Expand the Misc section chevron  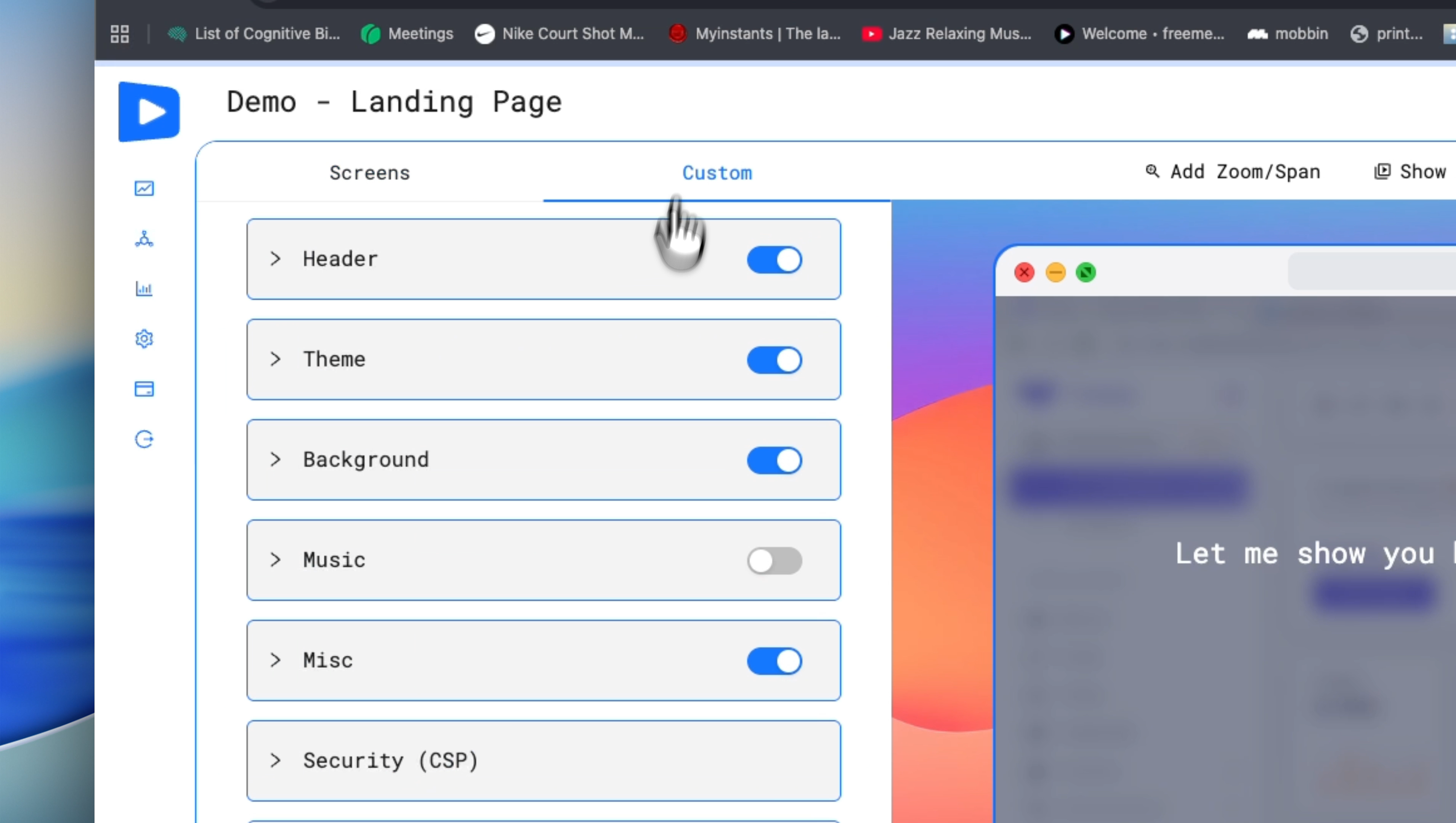click(275, 660)
